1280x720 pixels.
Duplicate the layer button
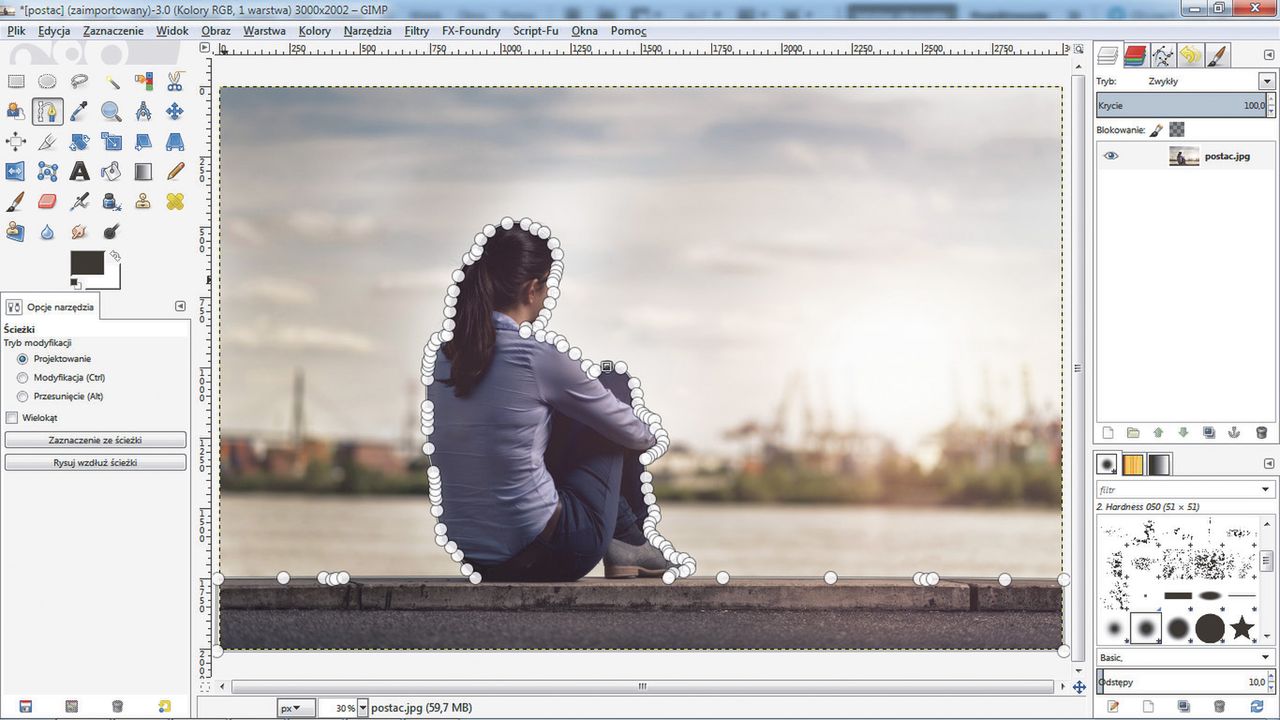[1209, 433]
